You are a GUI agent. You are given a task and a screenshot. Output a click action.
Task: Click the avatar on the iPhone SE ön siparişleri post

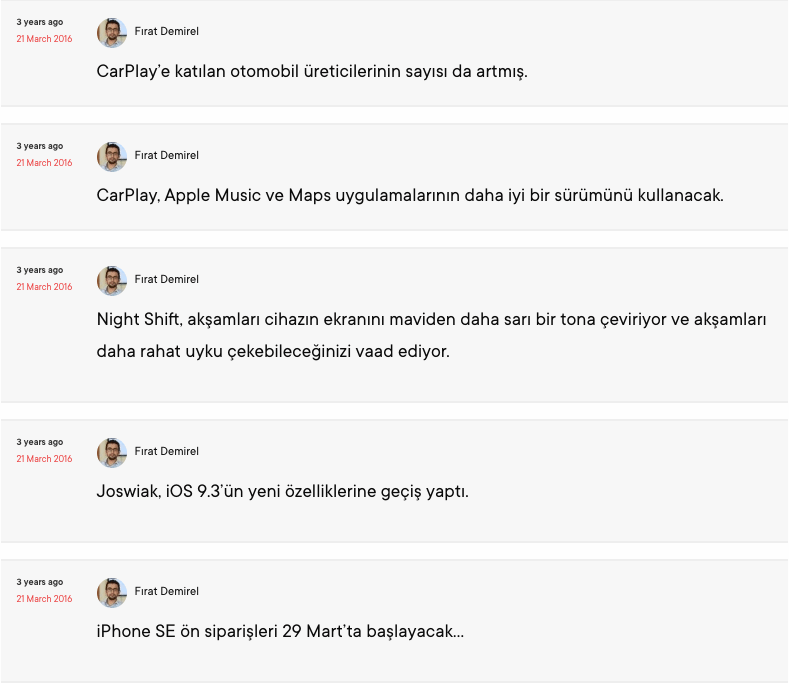click(x=112, y=593)
